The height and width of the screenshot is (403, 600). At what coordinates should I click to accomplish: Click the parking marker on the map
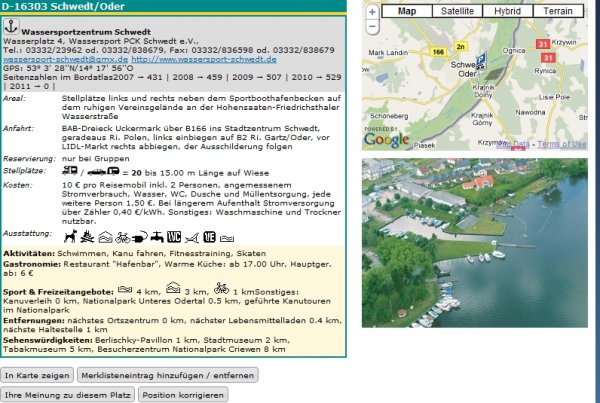coord(480,59)
